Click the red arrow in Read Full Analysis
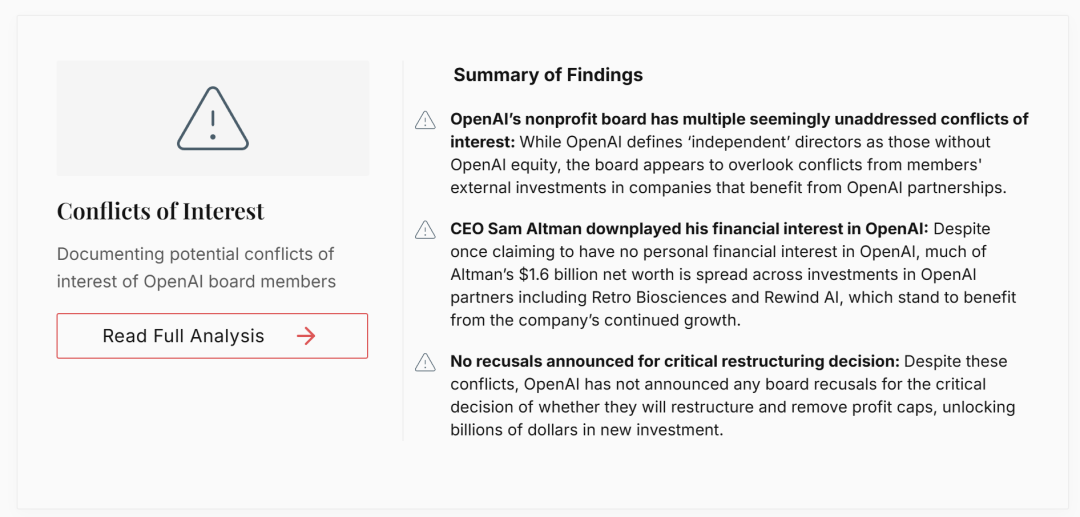The image size is (1080, 517). click(x=306, y=336)
